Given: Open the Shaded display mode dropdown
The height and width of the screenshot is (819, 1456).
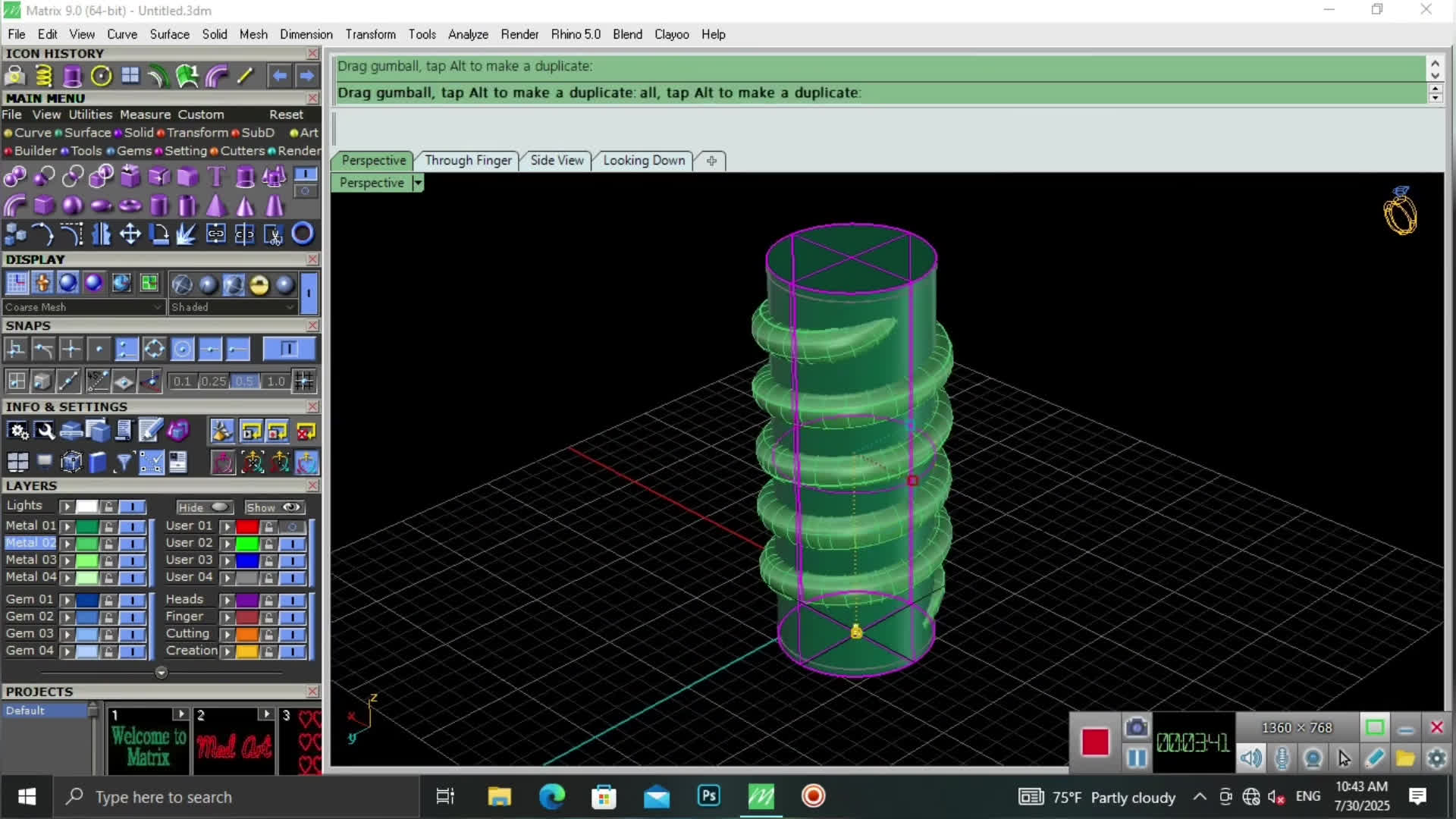Looking at the screenshot, I should 233,307.
